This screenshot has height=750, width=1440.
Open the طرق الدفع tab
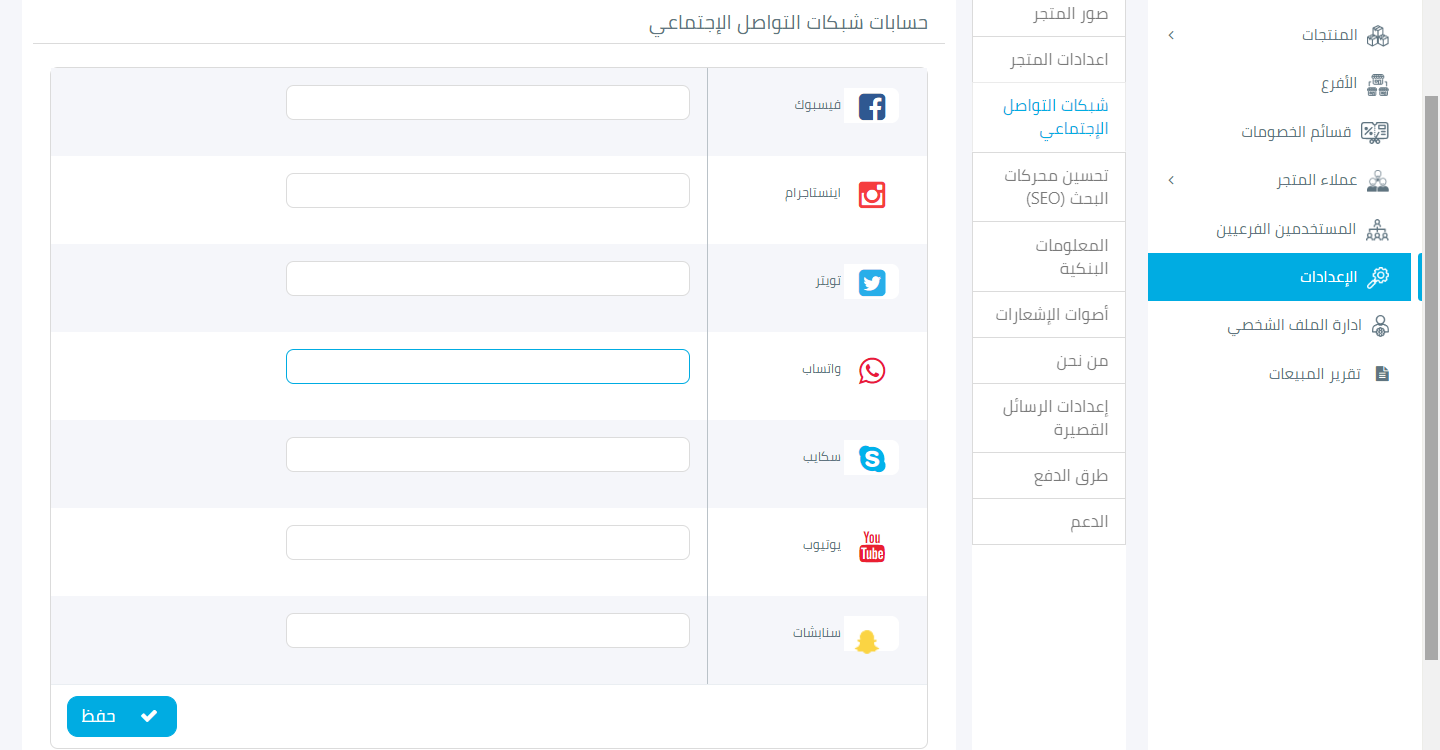pos(1071,476)
